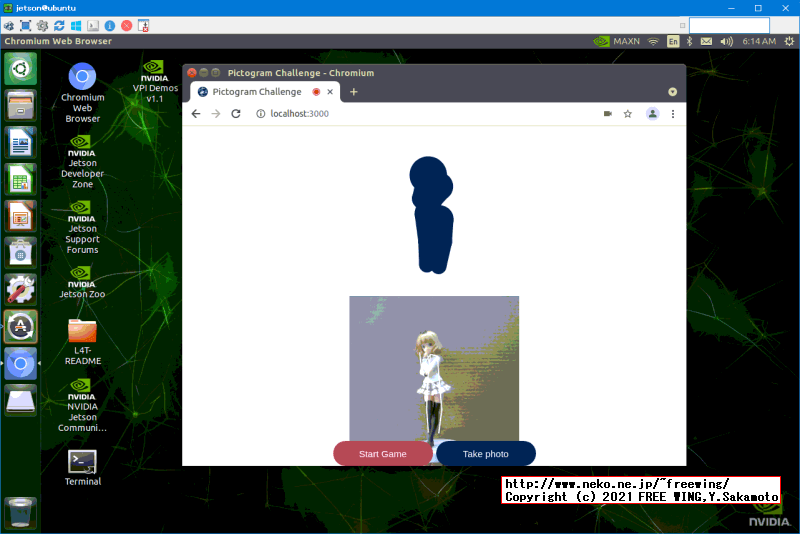Reload the localhost:3000 page
Viewport: 800px width, 534px height.
pyautogui.click(x=236, y=114)
